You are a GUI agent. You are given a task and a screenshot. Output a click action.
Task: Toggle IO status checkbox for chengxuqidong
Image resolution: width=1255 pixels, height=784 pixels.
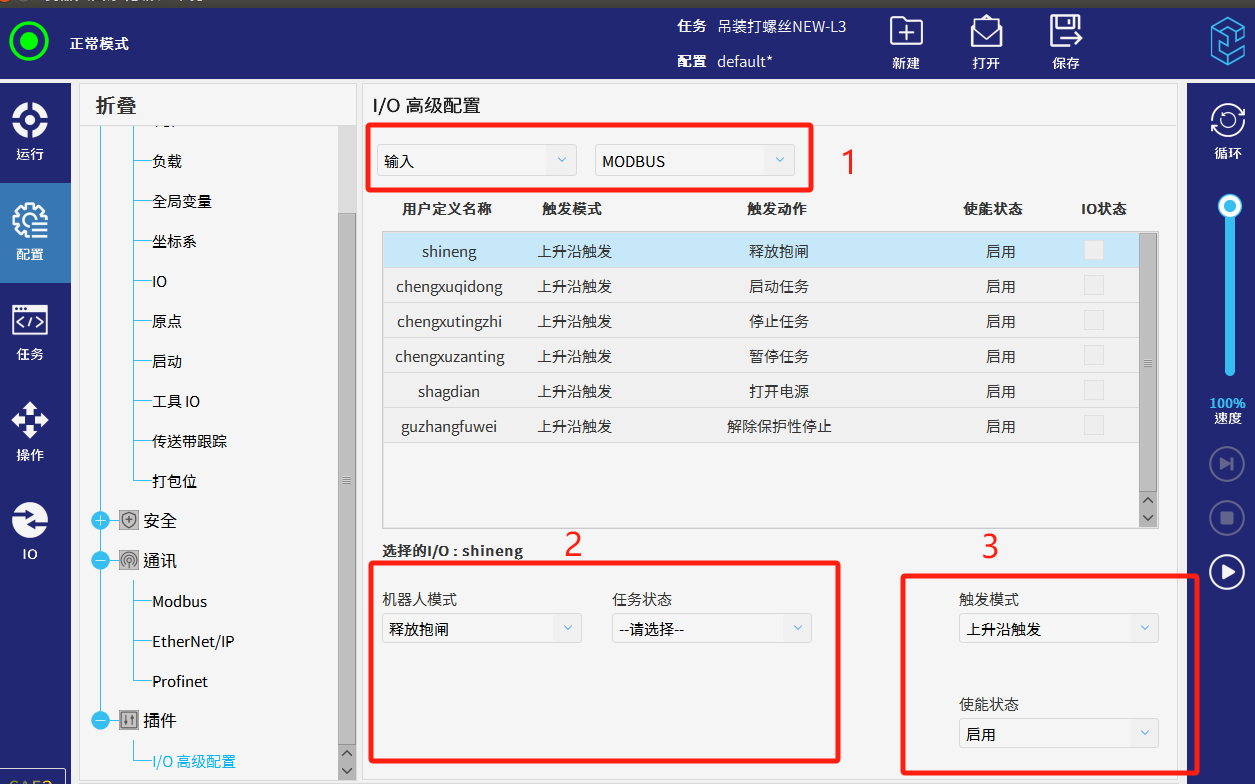pos(1094,286)
